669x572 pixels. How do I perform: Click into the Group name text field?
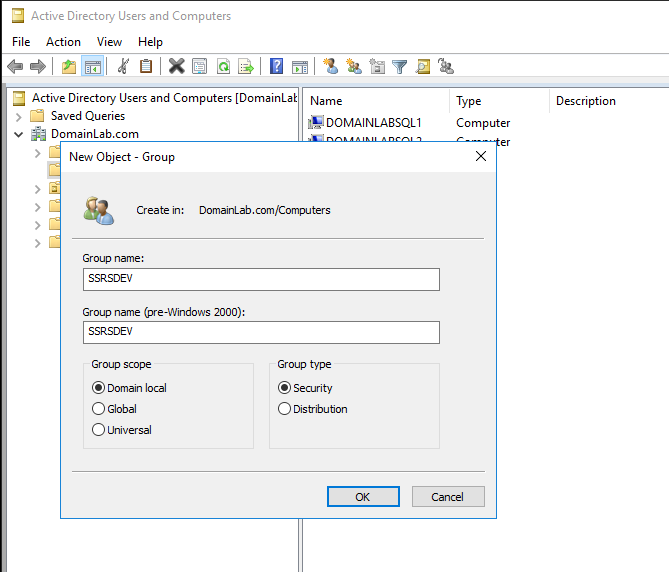click(261, 279)
